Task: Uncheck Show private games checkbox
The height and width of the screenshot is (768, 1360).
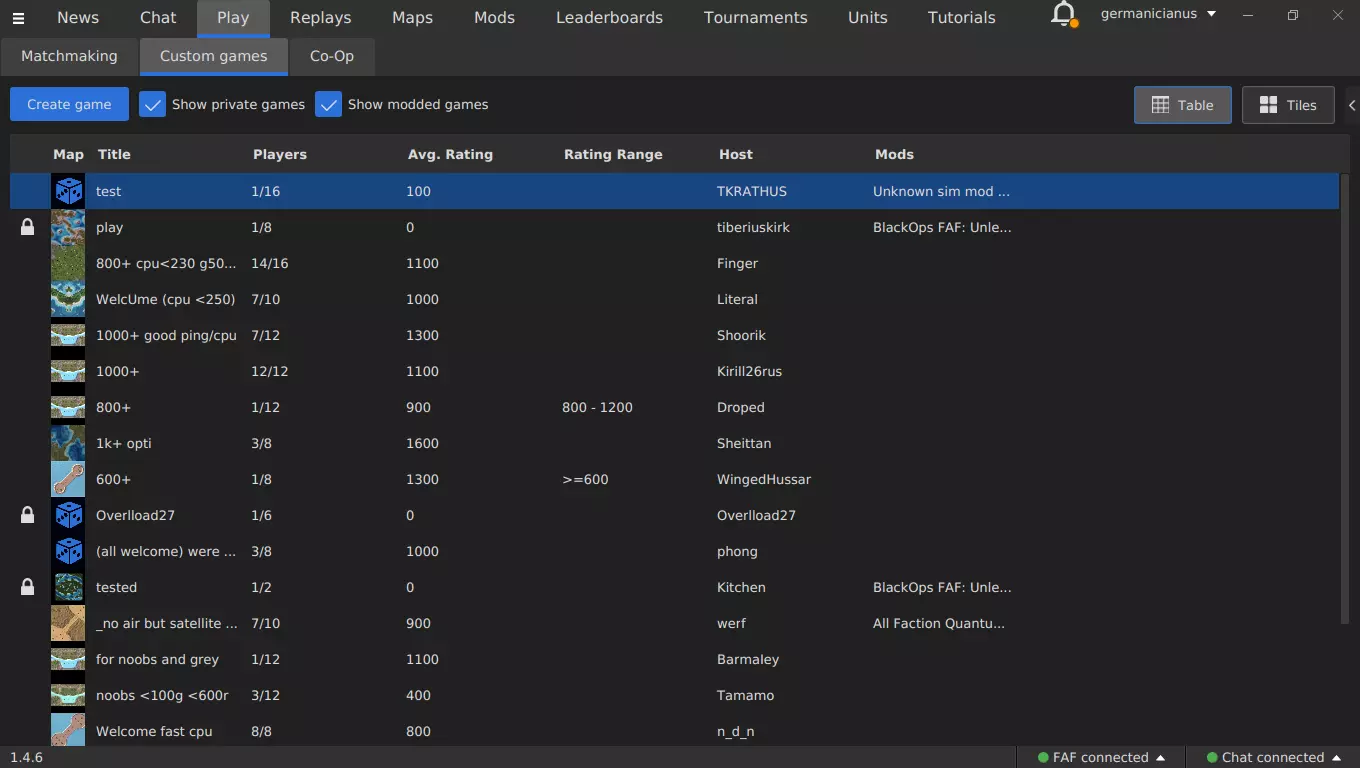Action: click(x=152, y=104)
